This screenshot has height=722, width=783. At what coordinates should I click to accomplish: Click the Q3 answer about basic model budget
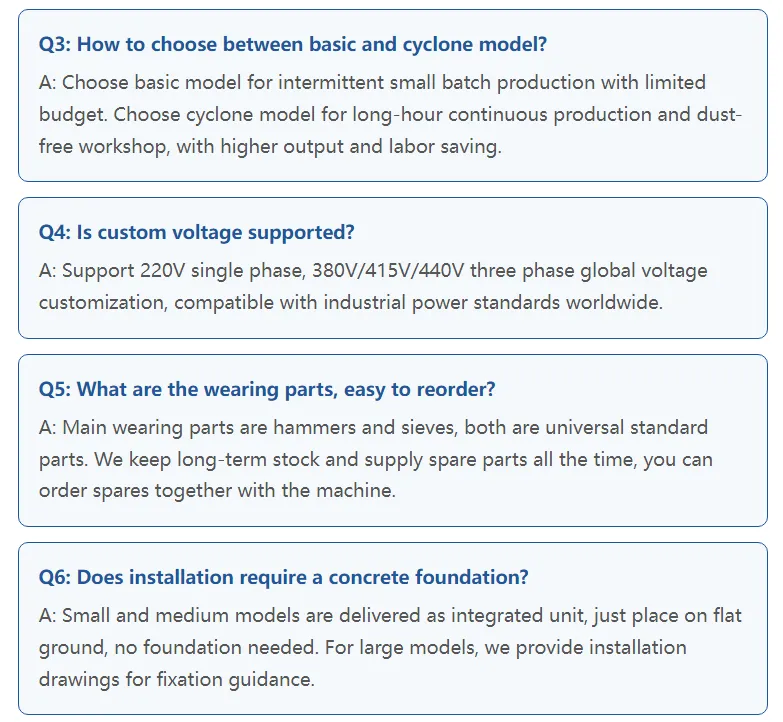pos(390,114)
